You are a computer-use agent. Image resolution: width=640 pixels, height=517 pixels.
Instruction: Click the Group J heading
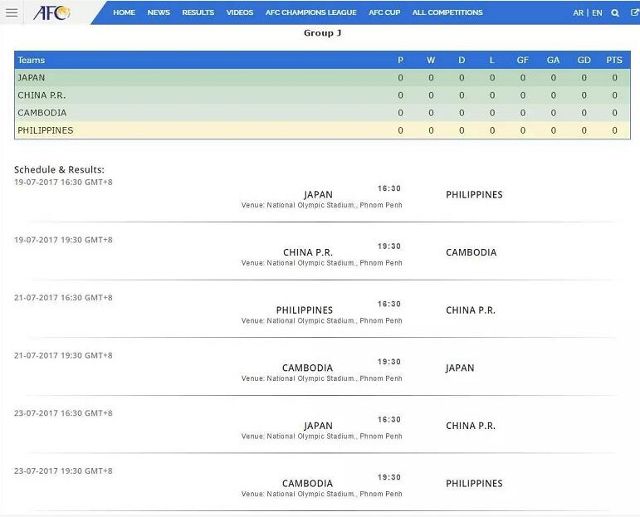[x=322, y=33]
